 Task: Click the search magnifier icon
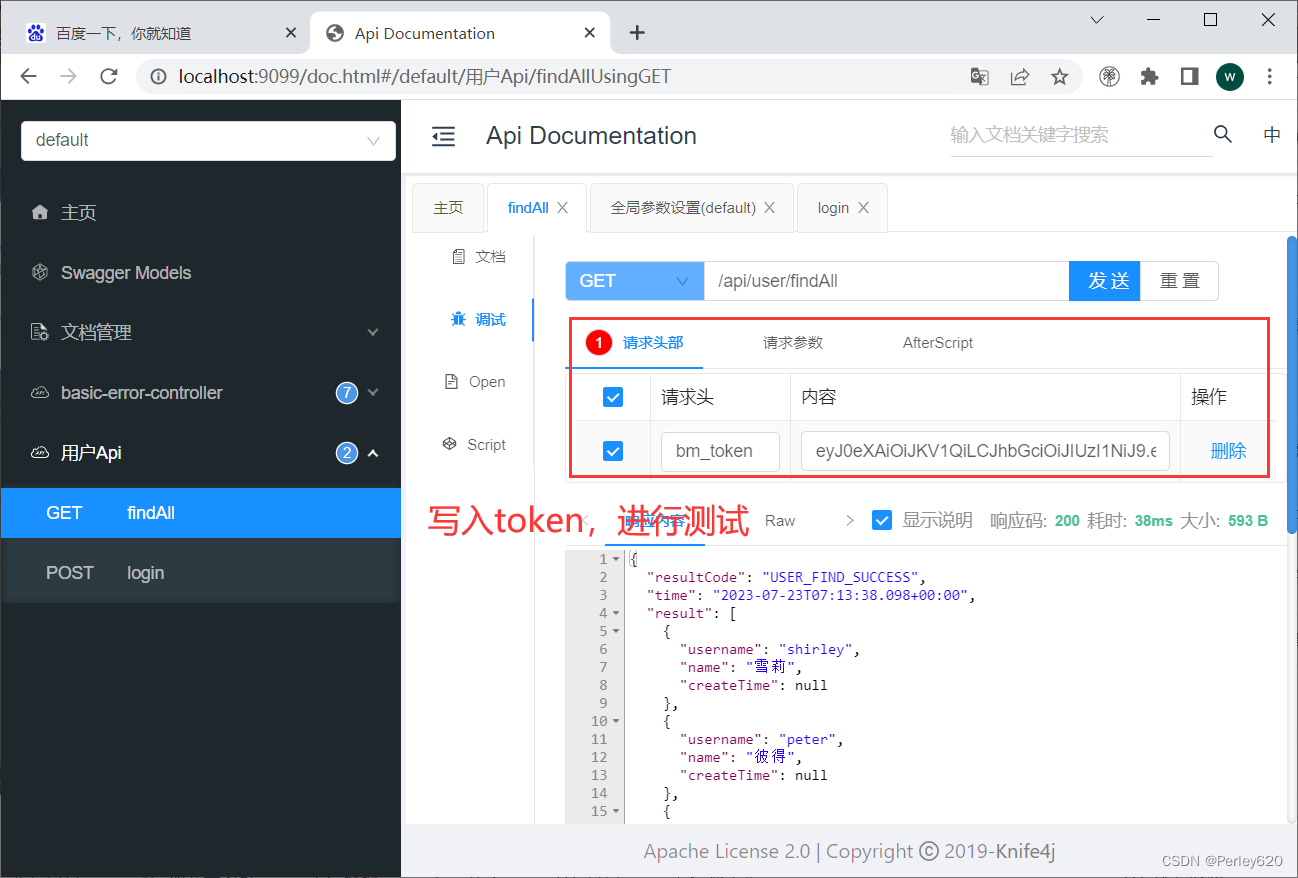tap(1223, 134)
